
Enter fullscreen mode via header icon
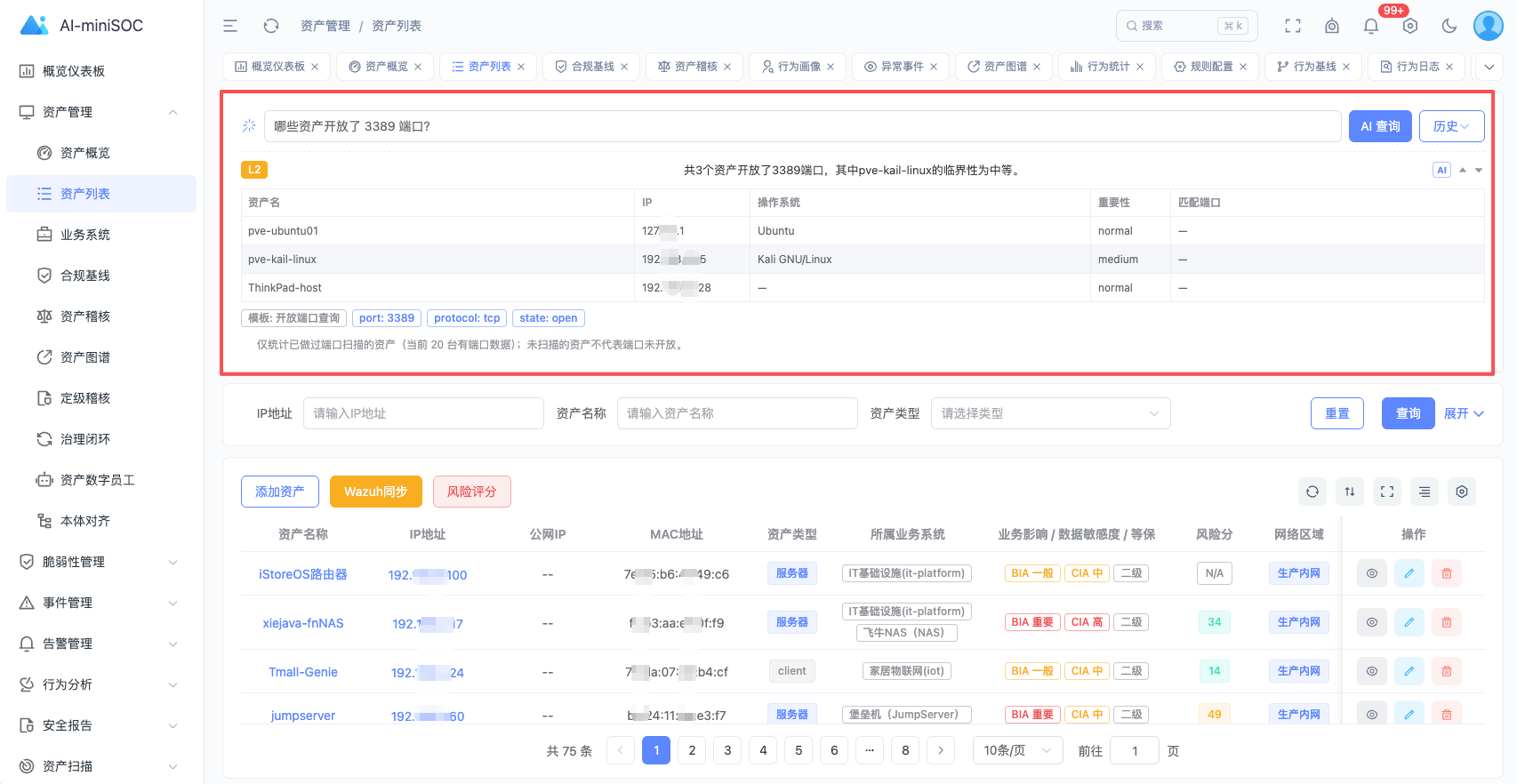1293,26
